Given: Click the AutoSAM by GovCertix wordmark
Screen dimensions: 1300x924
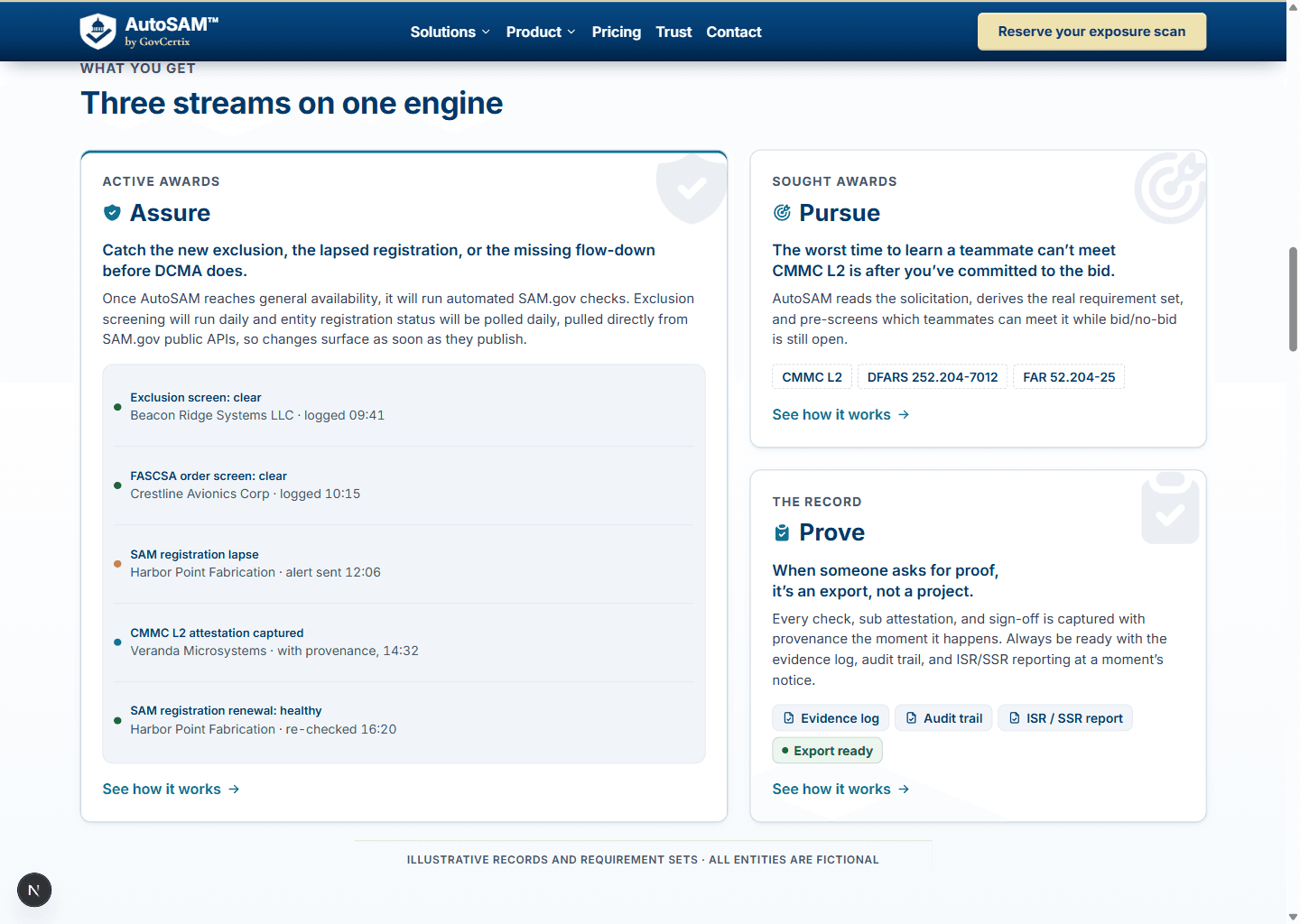Looking at the screenshot, I should (172, 32).
